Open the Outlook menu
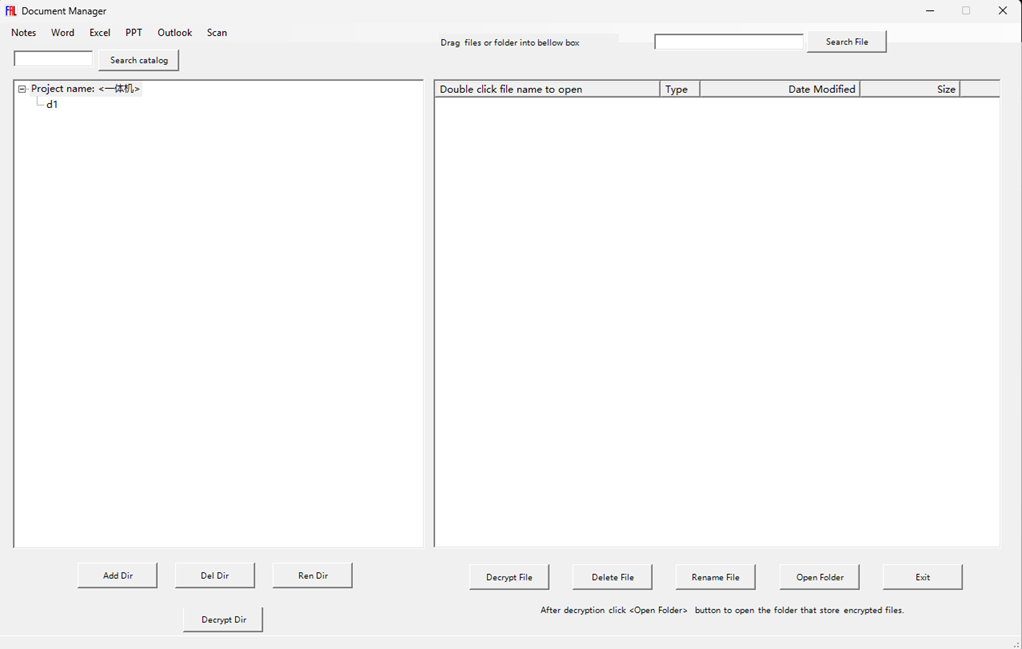1022x649 pixels. (174, 33)
